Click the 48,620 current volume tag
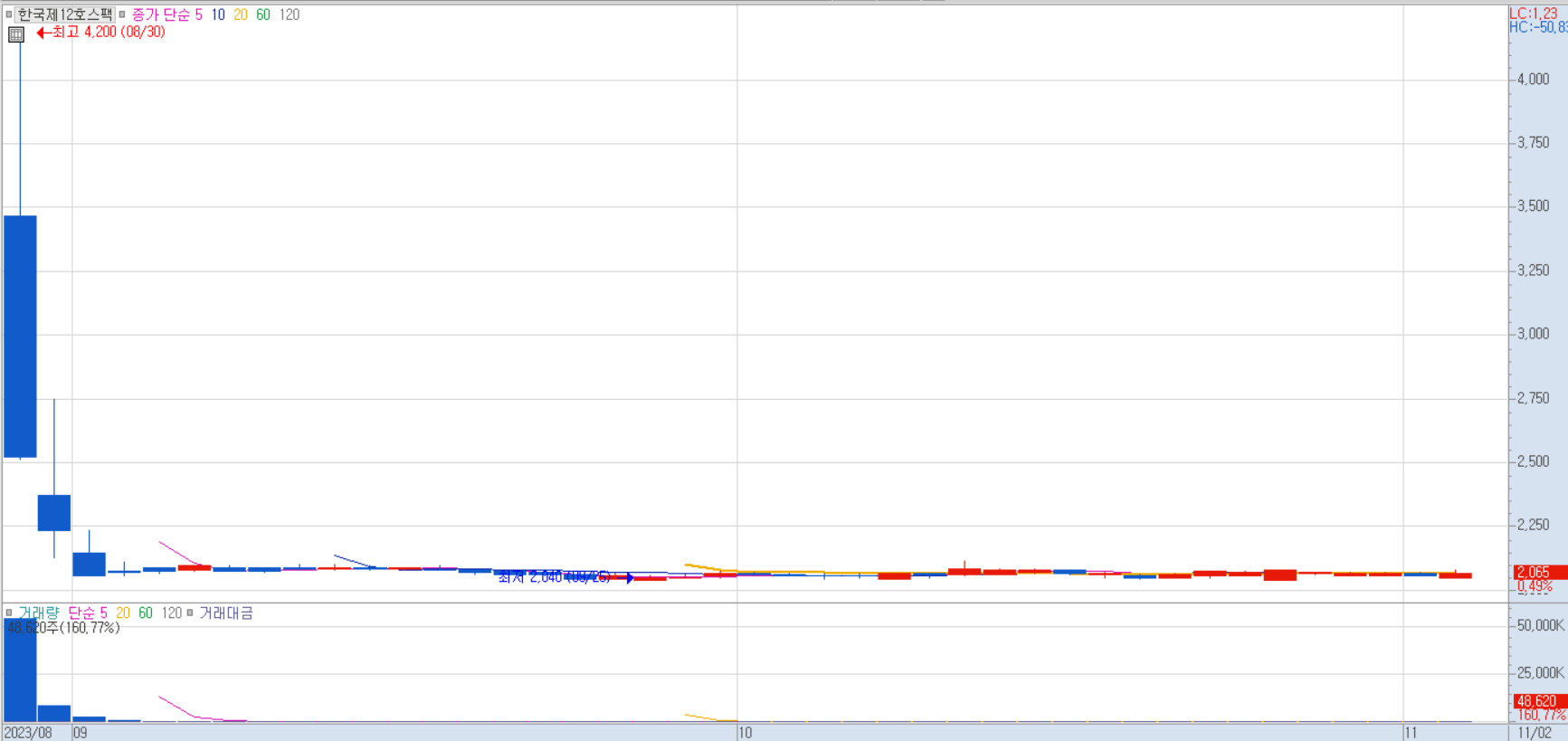 pos(1539,701)
